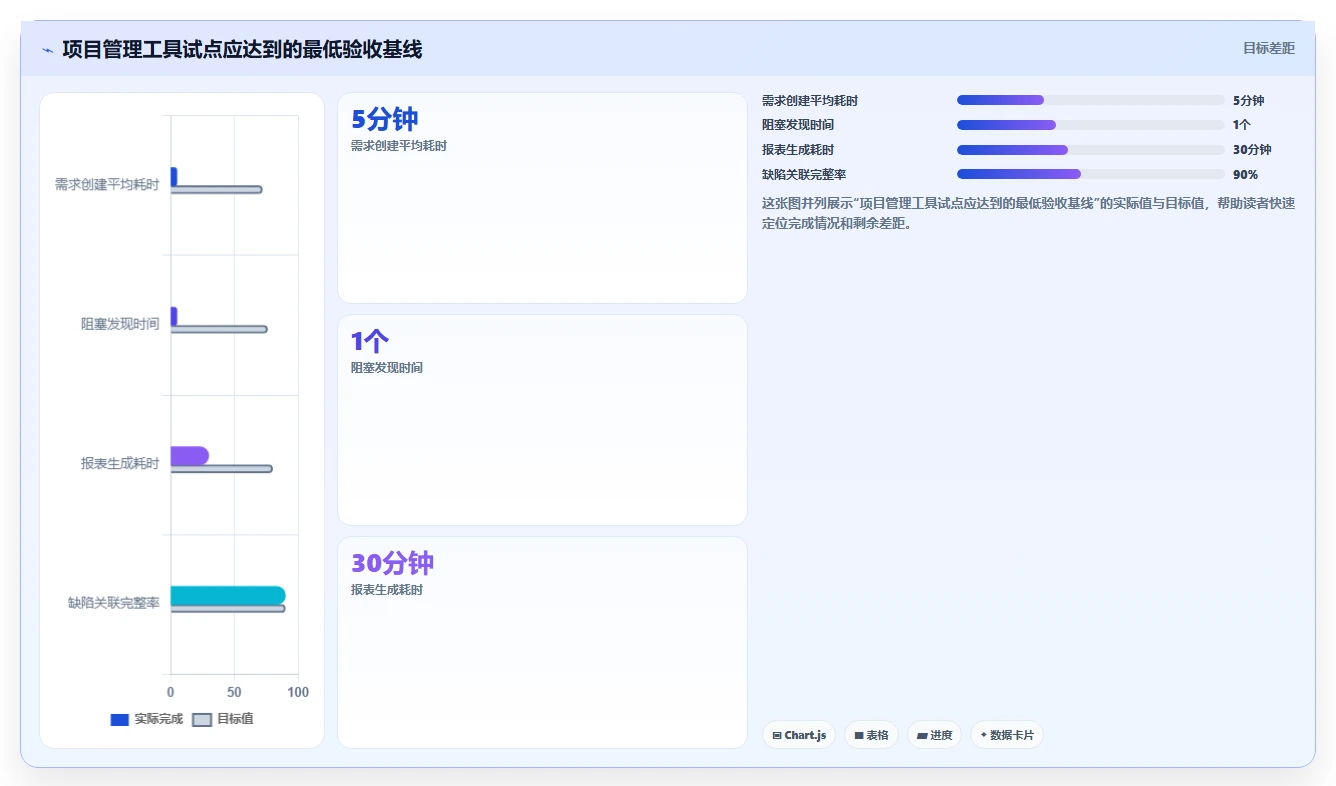The height and width of the screenshot is (786, 1336).
Task: Click the description paragraph starting 这张图并列展示
Action: [x=1028, y=213]
